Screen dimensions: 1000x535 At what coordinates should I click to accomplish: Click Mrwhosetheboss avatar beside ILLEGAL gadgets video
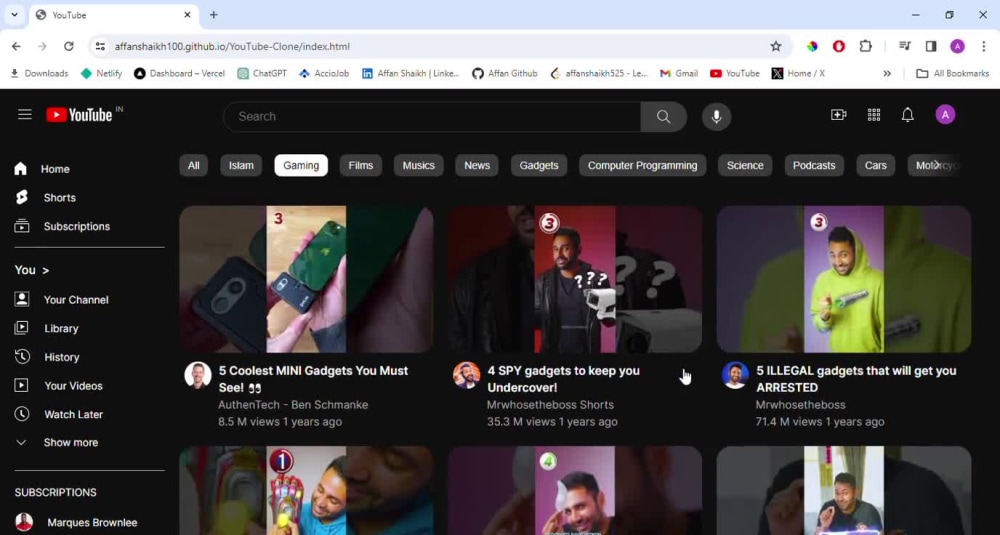point(735,375)
